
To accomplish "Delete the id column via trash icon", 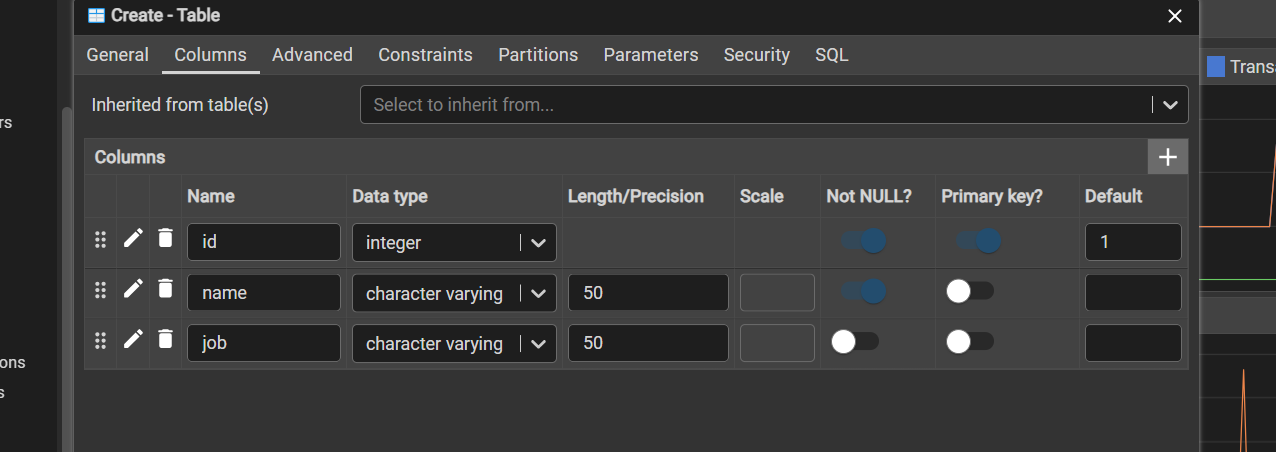I will 166,239.
